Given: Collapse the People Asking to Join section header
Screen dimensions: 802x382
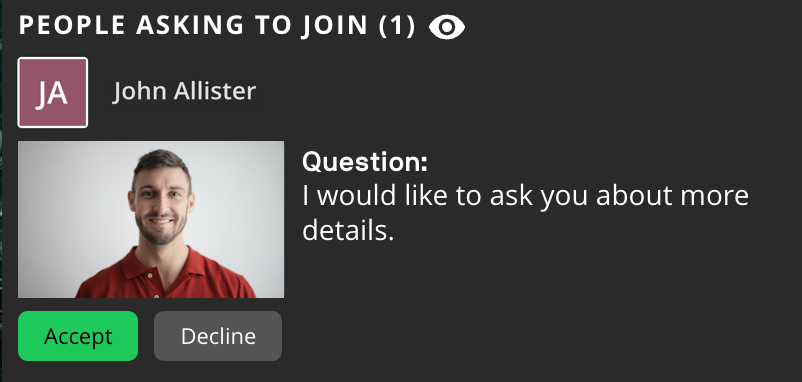Looking at the screenshot, I should click(217, 26).
